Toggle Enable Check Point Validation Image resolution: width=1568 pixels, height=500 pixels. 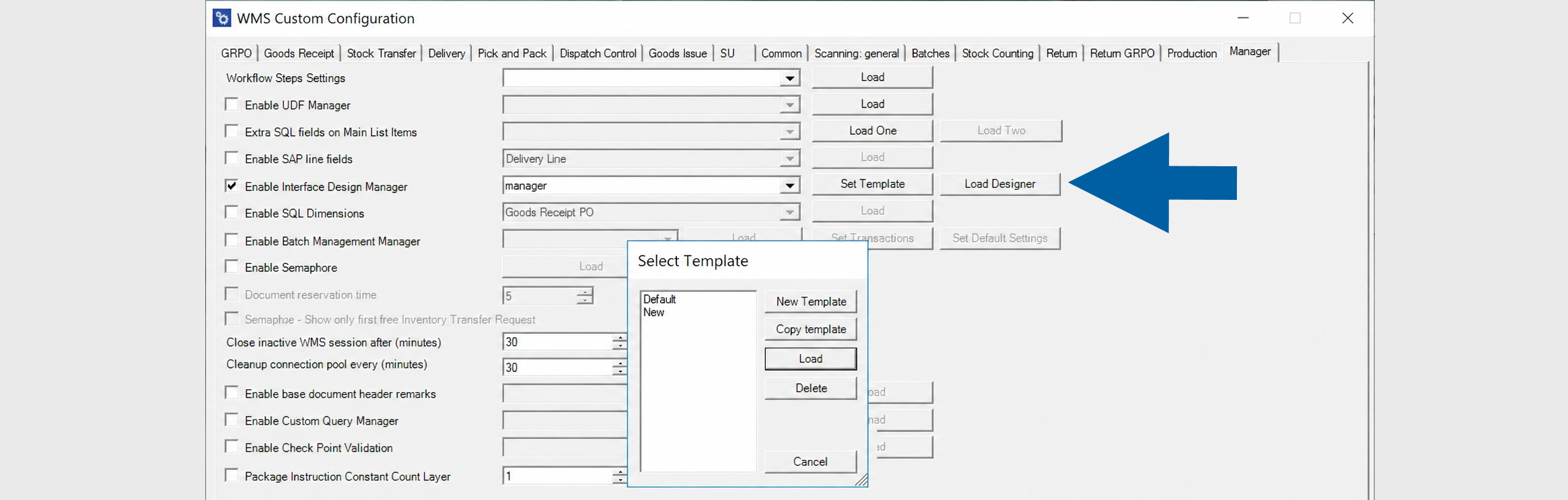pyautogui.click(x=231, y=447)
